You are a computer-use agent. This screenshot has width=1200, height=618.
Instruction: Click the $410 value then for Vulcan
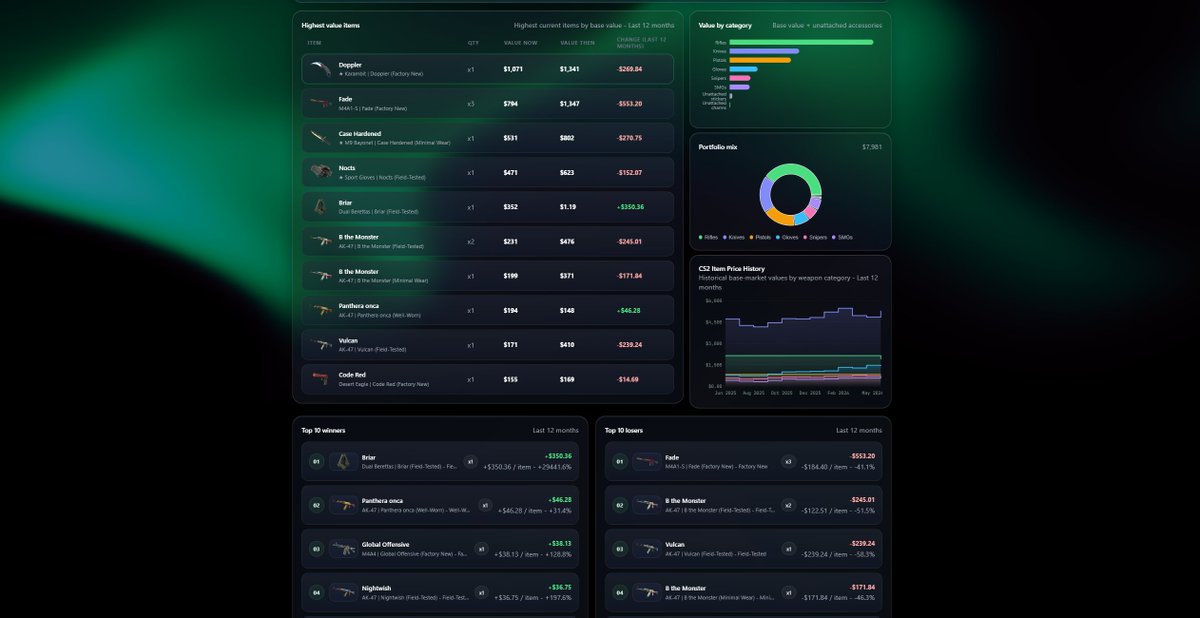(567, 345)
